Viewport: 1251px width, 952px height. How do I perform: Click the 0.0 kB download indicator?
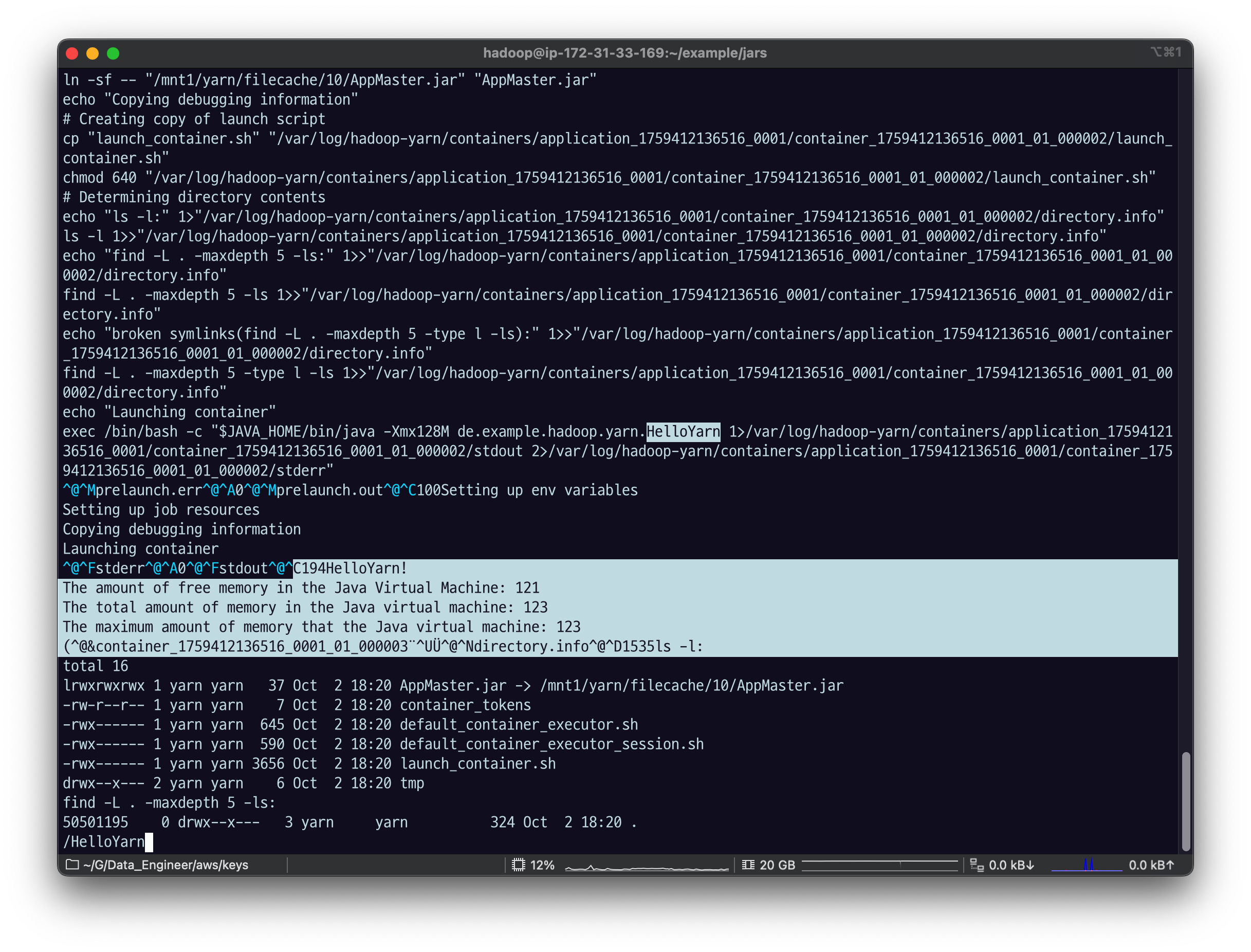click(x=1011, y=865)
